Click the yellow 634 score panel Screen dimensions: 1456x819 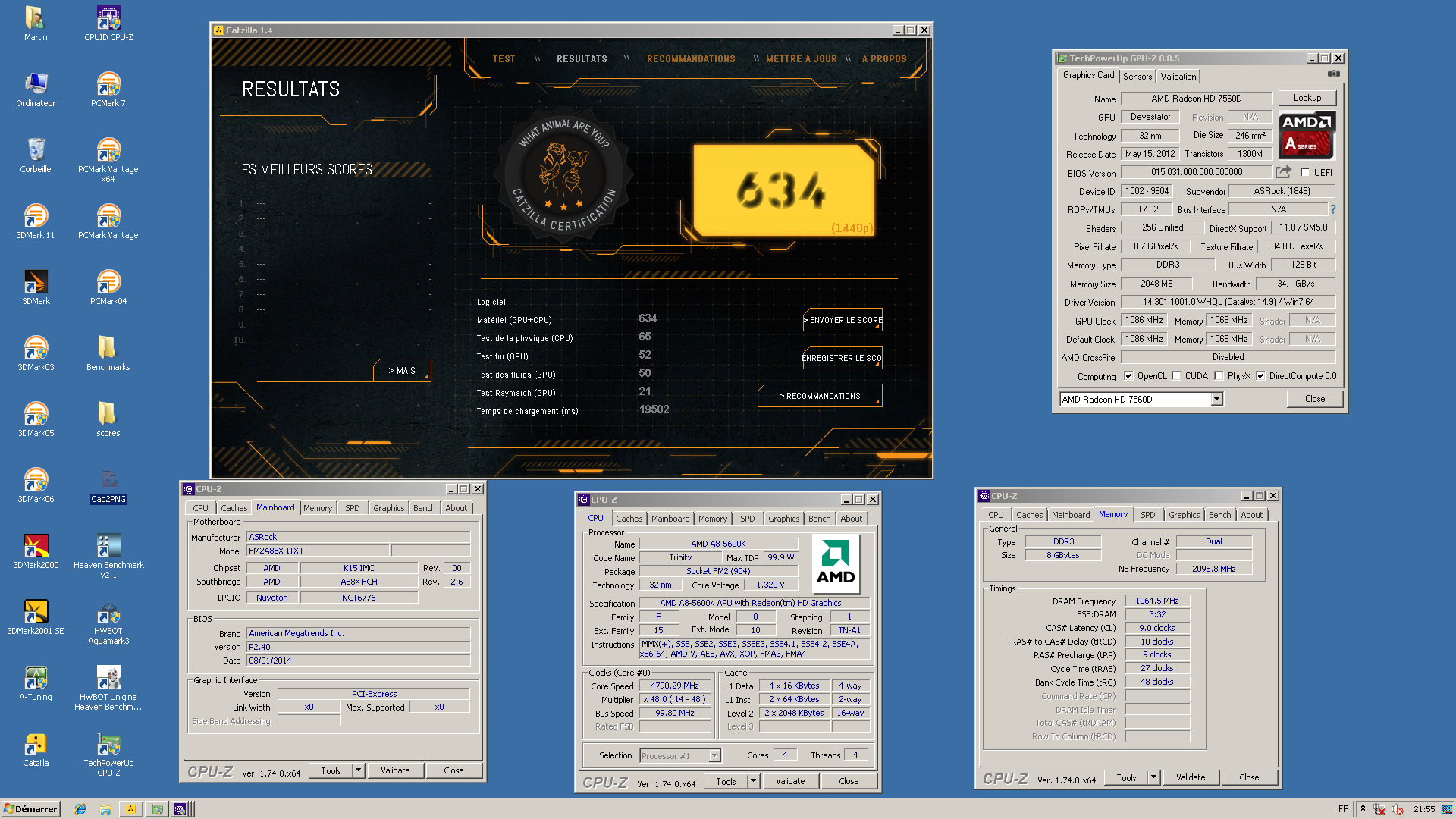[x=784, y=190]
